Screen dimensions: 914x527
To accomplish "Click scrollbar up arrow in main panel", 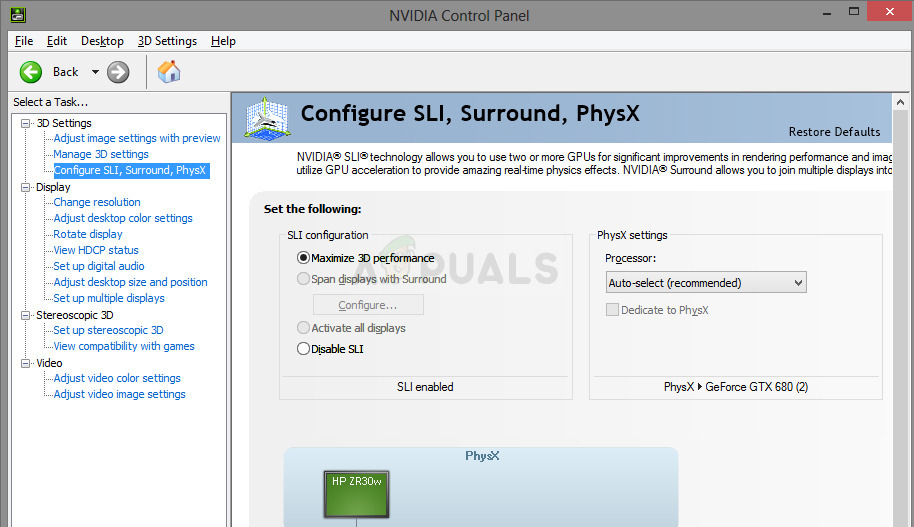I will (x=900, y=102).
